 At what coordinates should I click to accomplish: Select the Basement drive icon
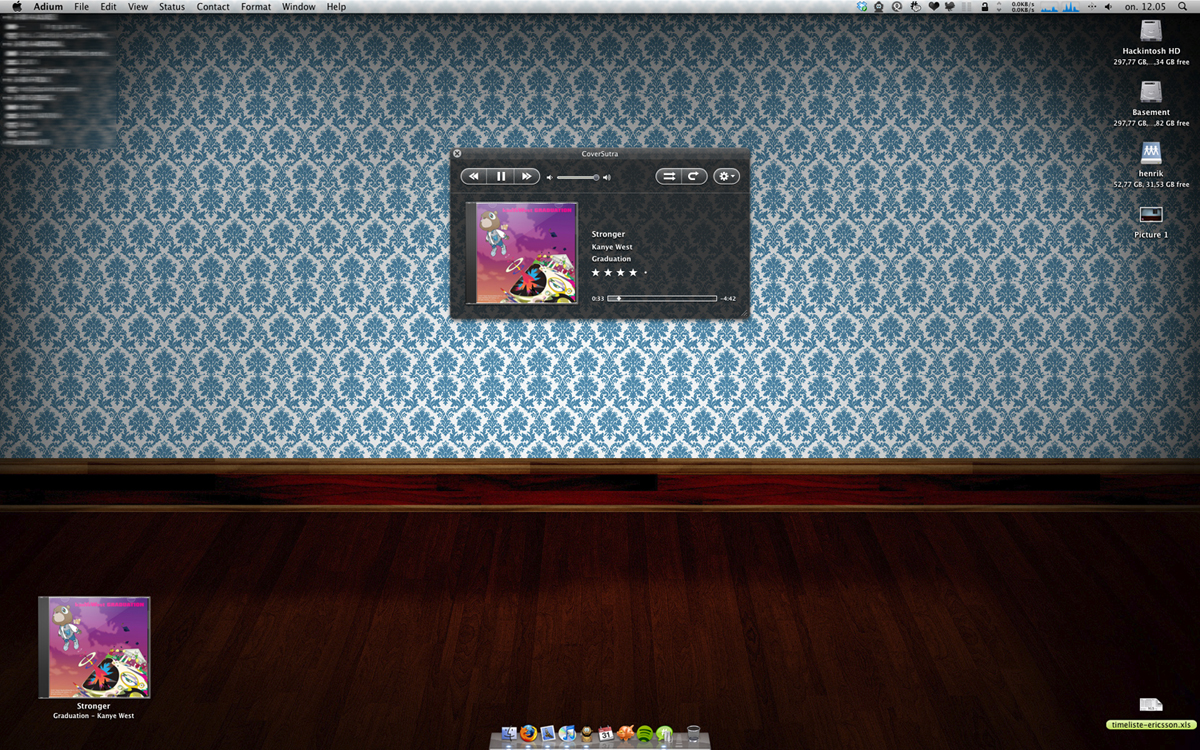(1151, 92)
